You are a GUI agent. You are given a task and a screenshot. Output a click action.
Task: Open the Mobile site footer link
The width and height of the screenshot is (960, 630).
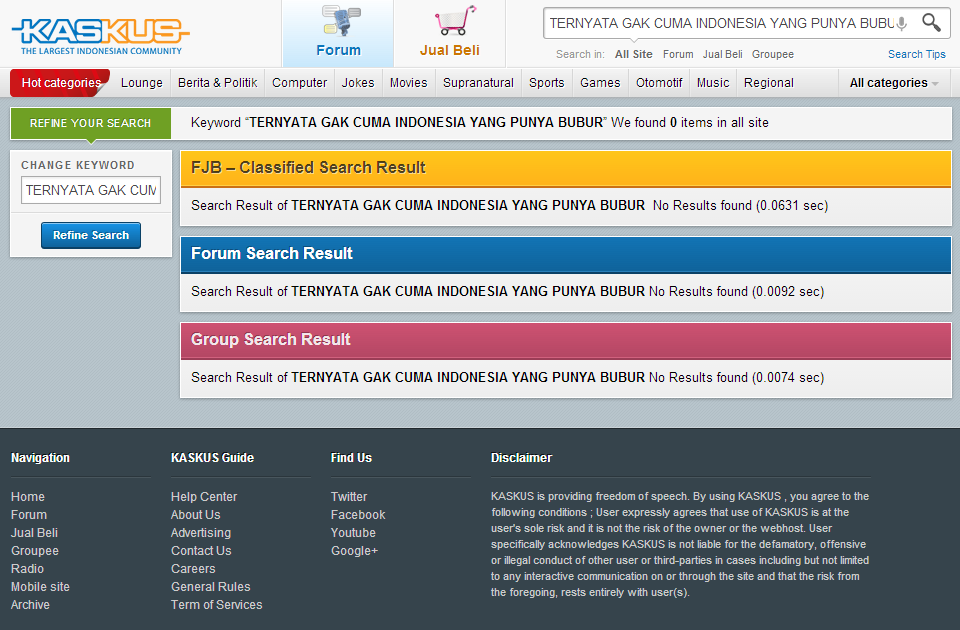pyautogui.click(x=40, y=587)
